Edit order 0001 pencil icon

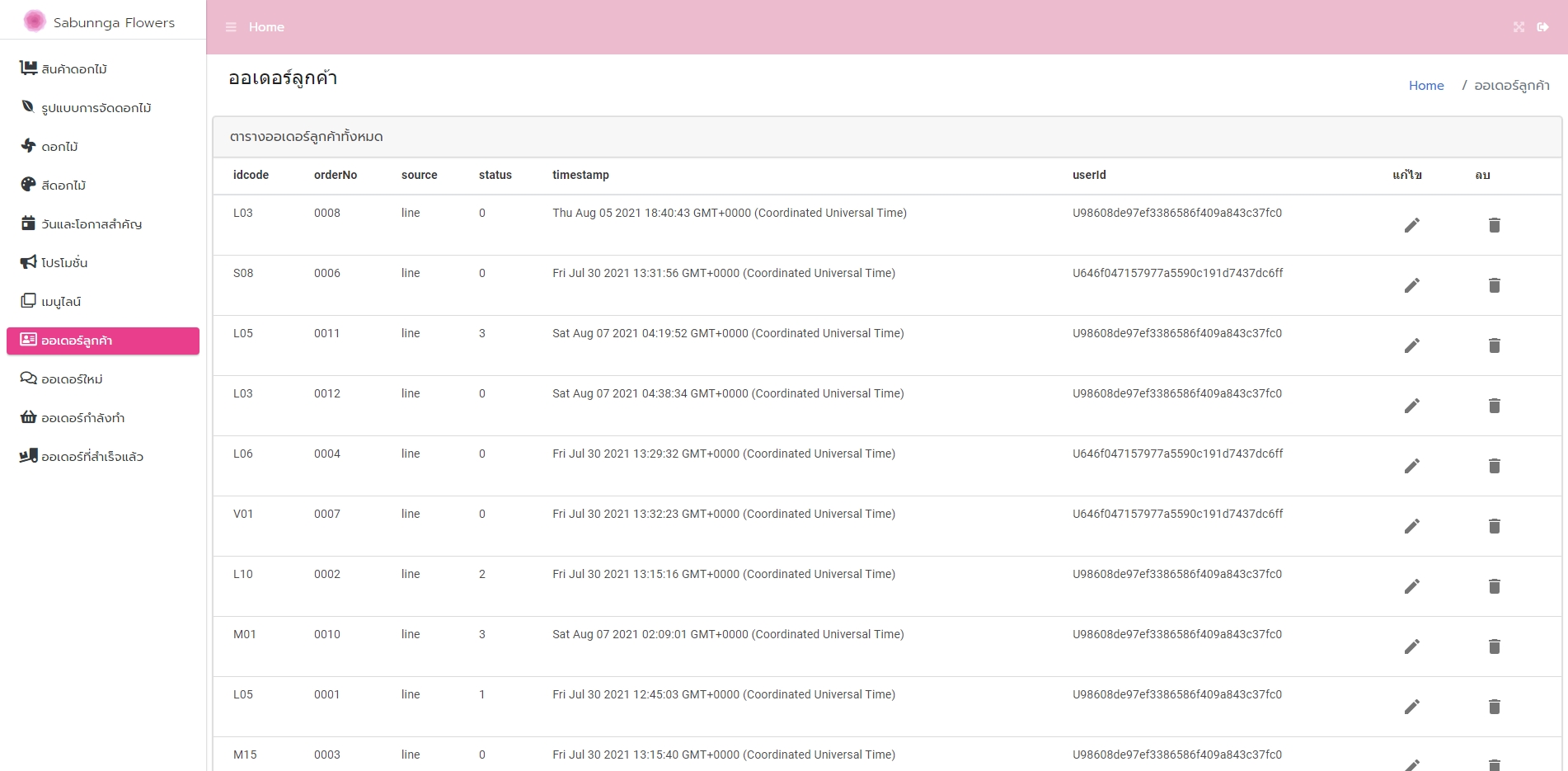[1412, 707]
